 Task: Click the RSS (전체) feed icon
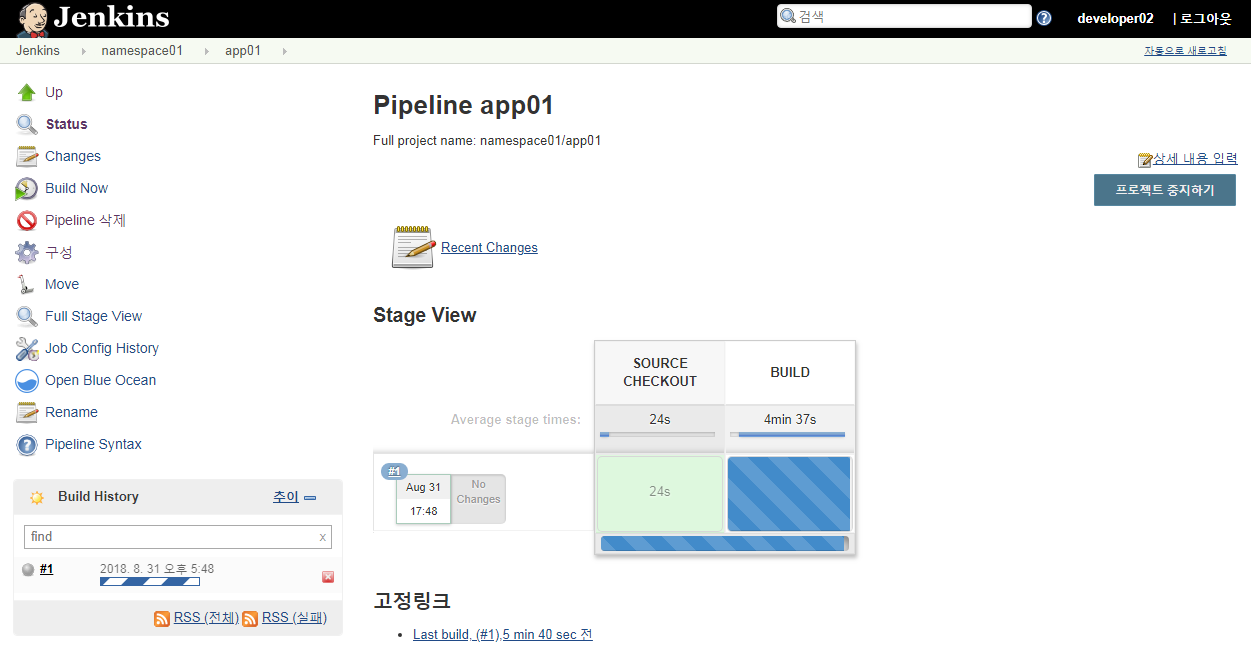162,619
